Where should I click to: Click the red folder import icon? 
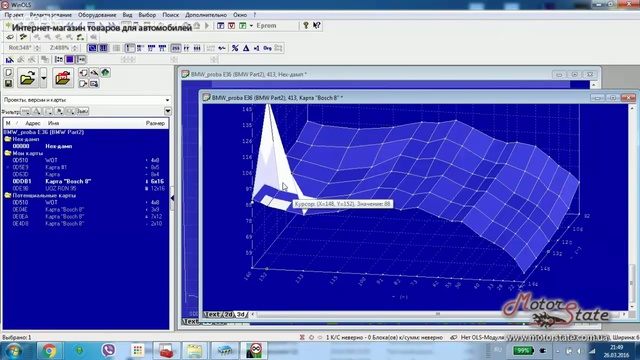pyautogui.click(x=62, y=78)
